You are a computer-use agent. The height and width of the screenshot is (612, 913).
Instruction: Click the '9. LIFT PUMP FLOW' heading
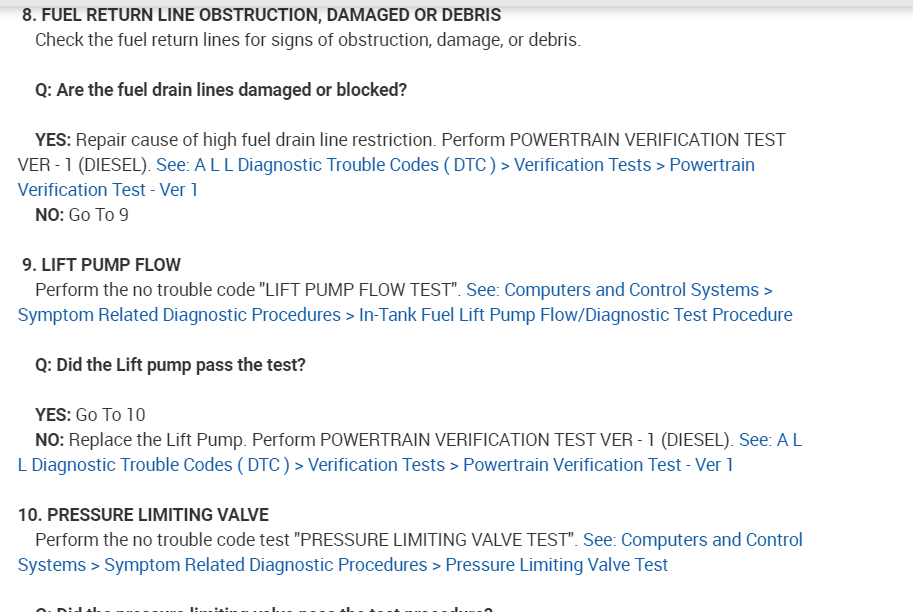click(x=101, y=265)
